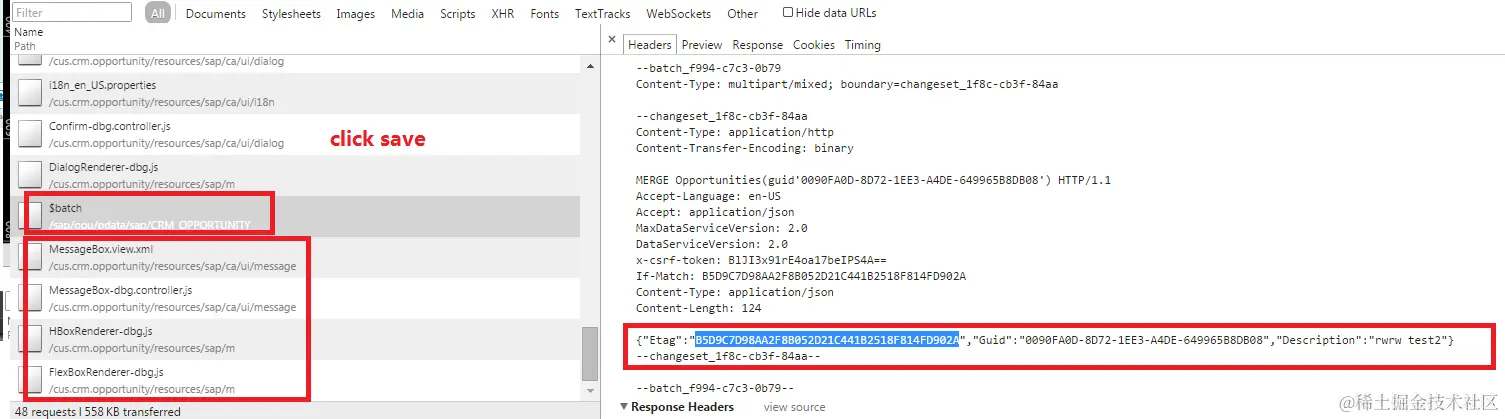Open the Timing tab

click(x=863, y=45)
